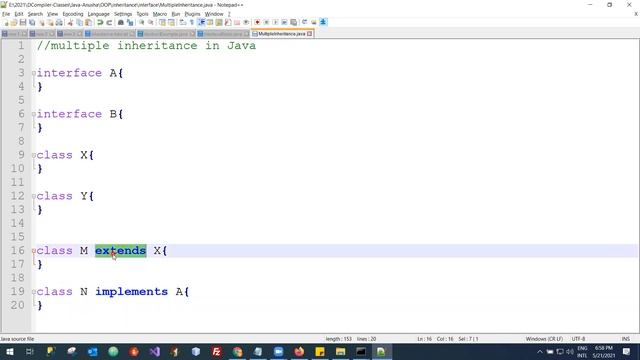Toggle file monitoring eye icon
Viewport: 640px width, 360px height.
[x=246, y=22]
